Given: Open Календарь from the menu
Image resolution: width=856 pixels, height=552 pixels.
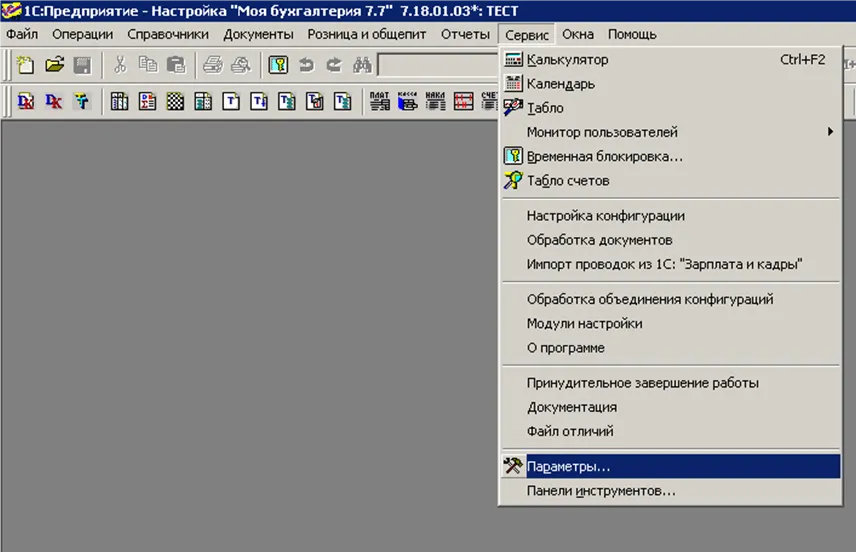Looking at the screenshot, I should [560, 84].
